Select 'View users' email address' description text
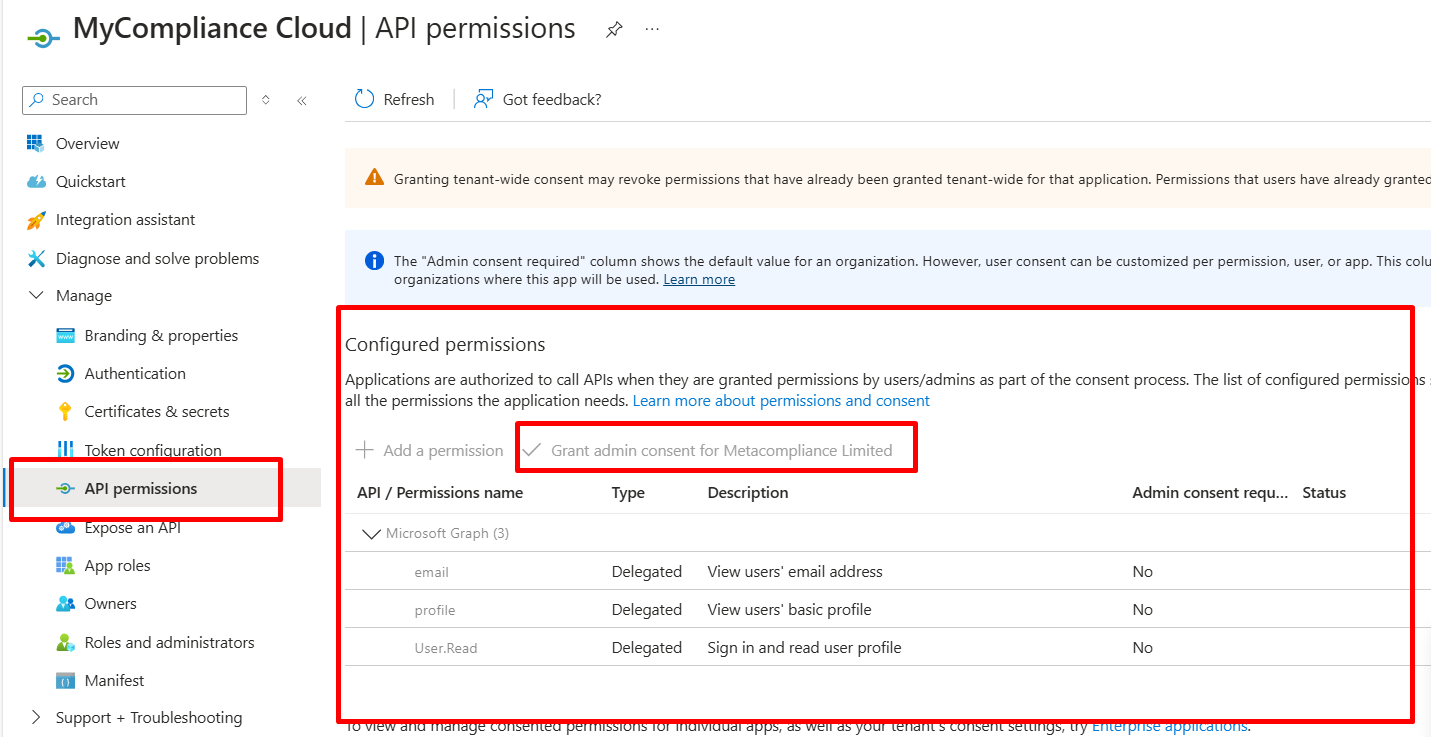This screenshot has height=737, width=1431. click(795, 572)
